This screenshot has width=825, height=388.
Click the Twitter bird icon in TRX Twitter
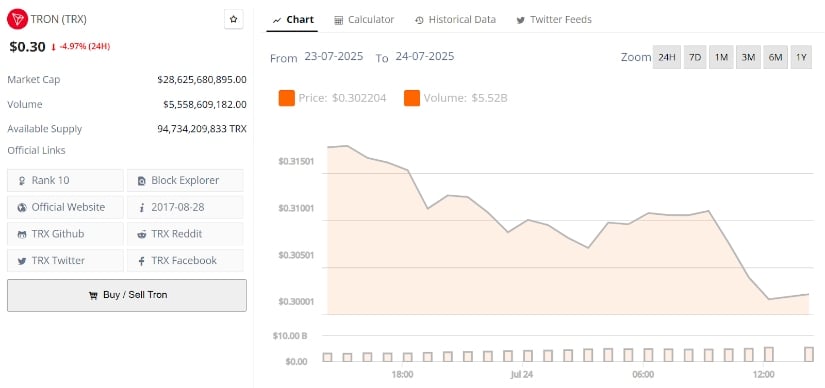22,261
